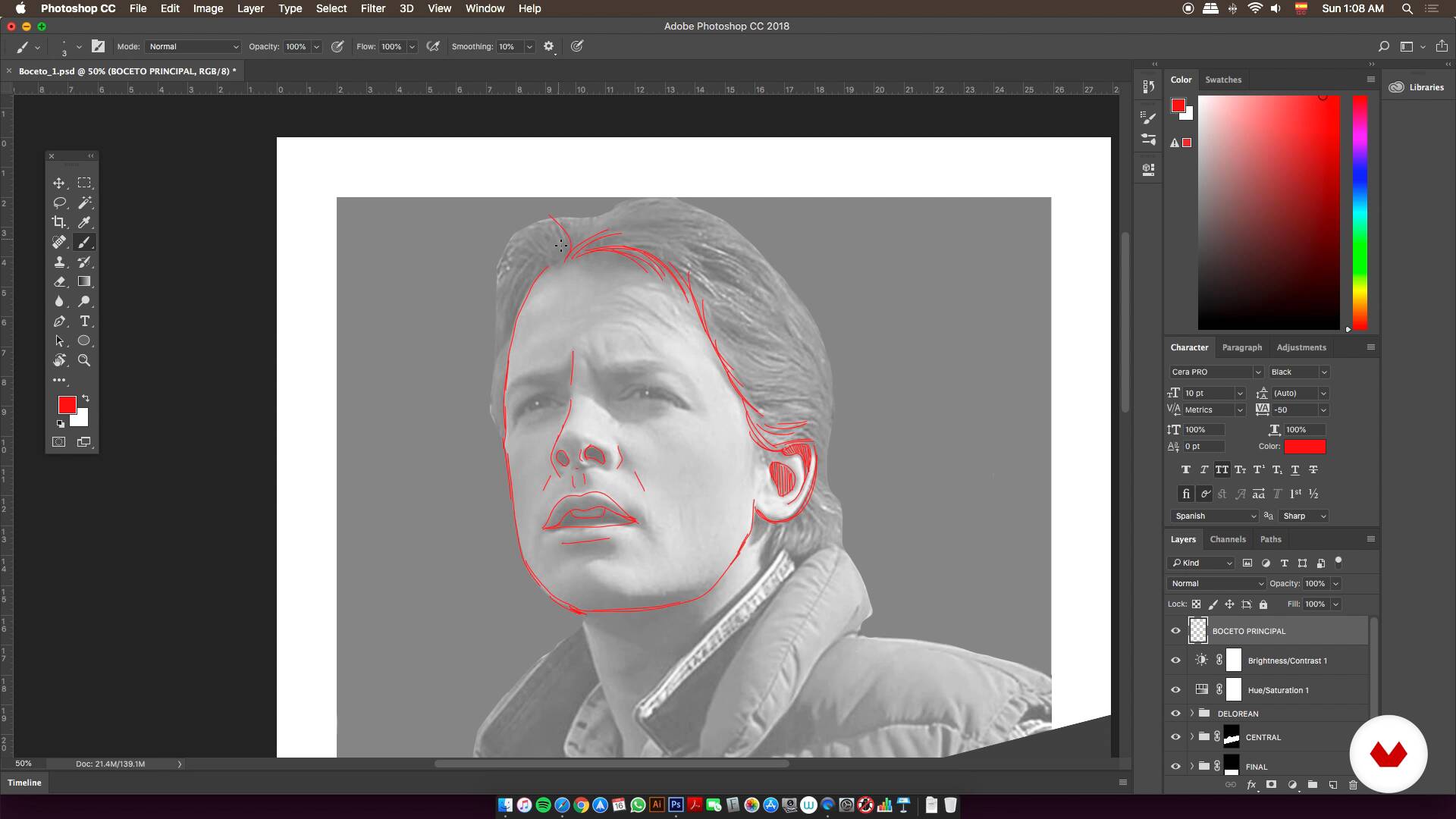The width and height of the screenshot is (1456, 819).
Task: Hide the DELOREAN group
Action: coord(1175,714)
